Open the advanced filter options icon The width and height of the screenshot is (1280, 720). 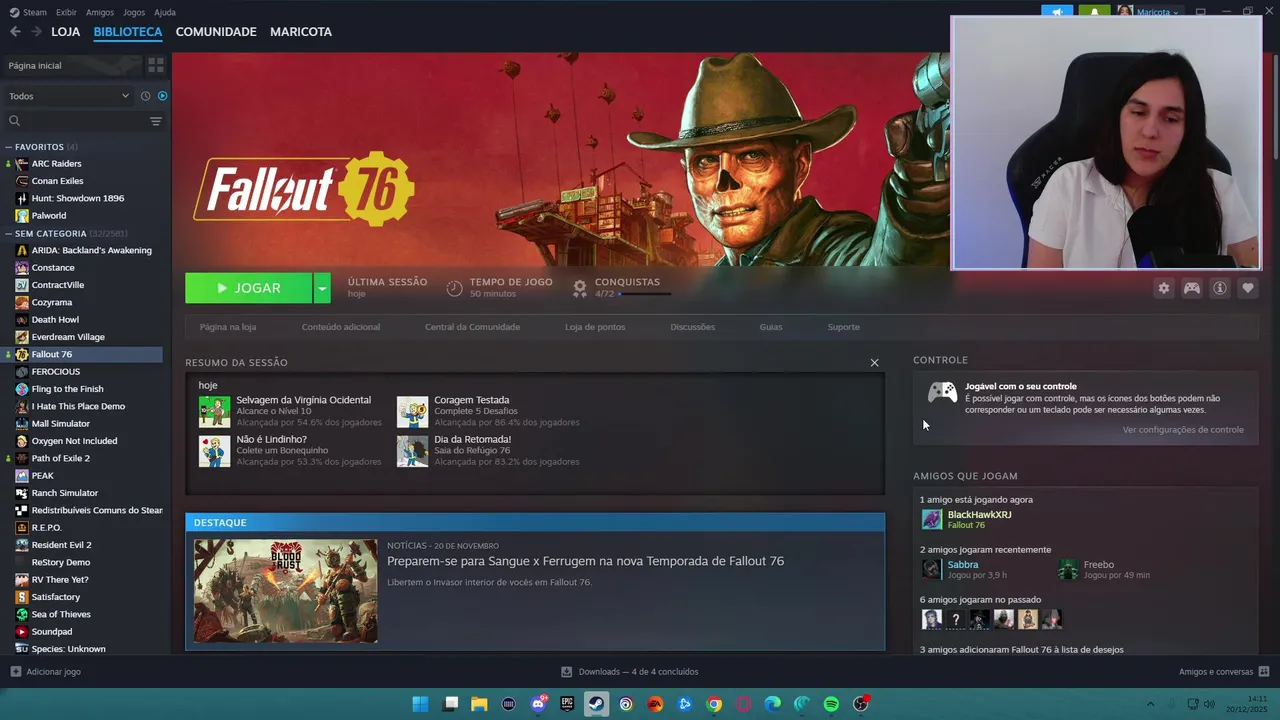click(x=156, y=121)
